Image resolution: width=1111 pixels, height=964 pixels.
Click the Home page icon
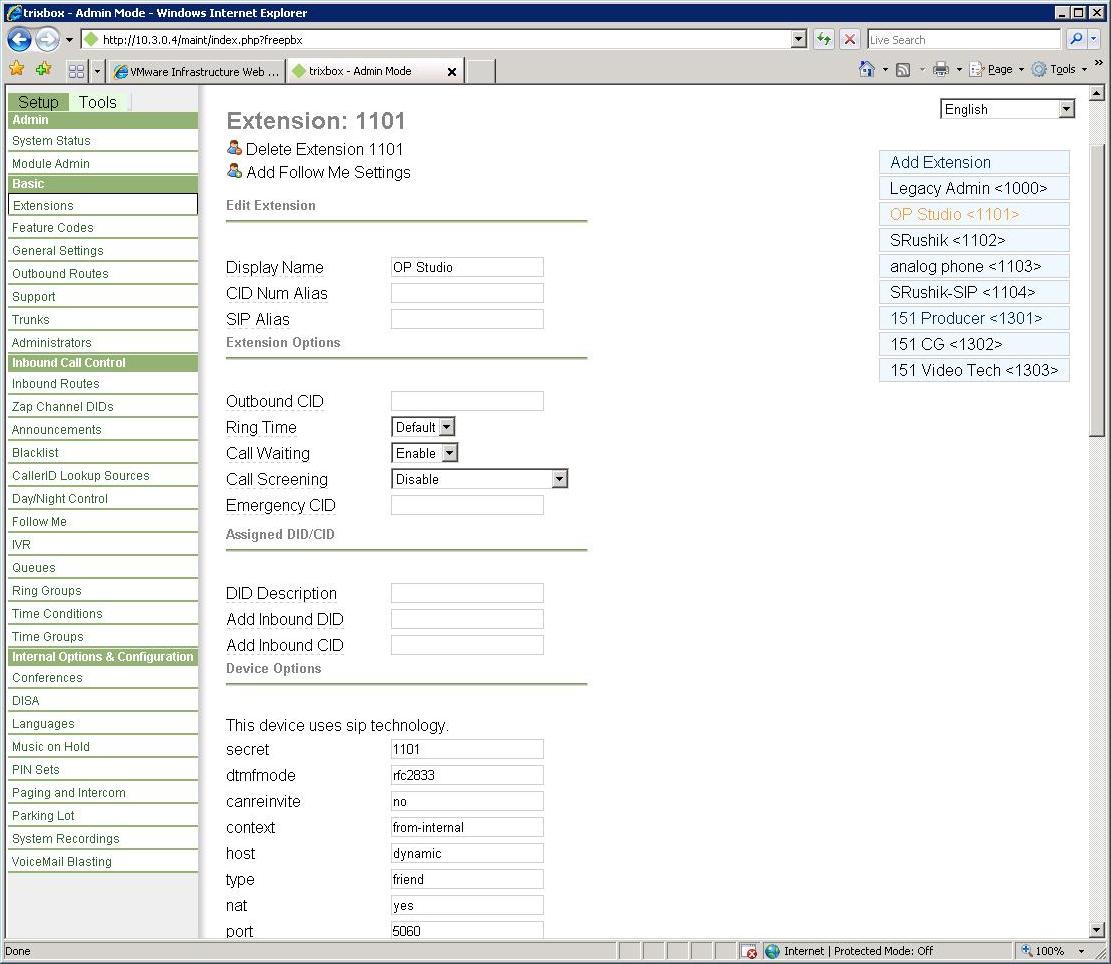coord(866,69)
